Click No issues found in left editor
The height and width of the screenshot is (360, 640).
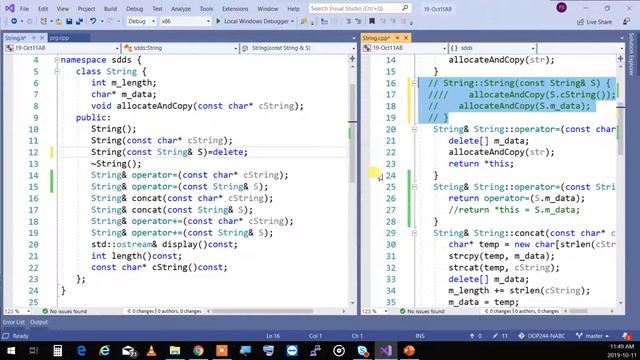64,311
